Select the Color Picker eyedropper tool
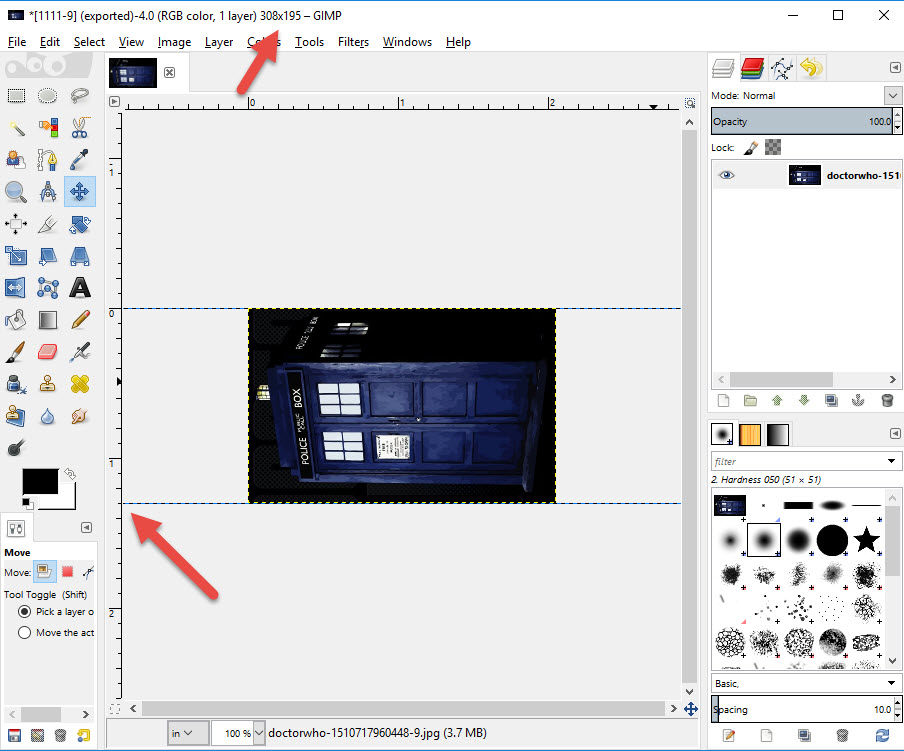The width and height of the screenshot is (904, 751). [x=80, y=160]
